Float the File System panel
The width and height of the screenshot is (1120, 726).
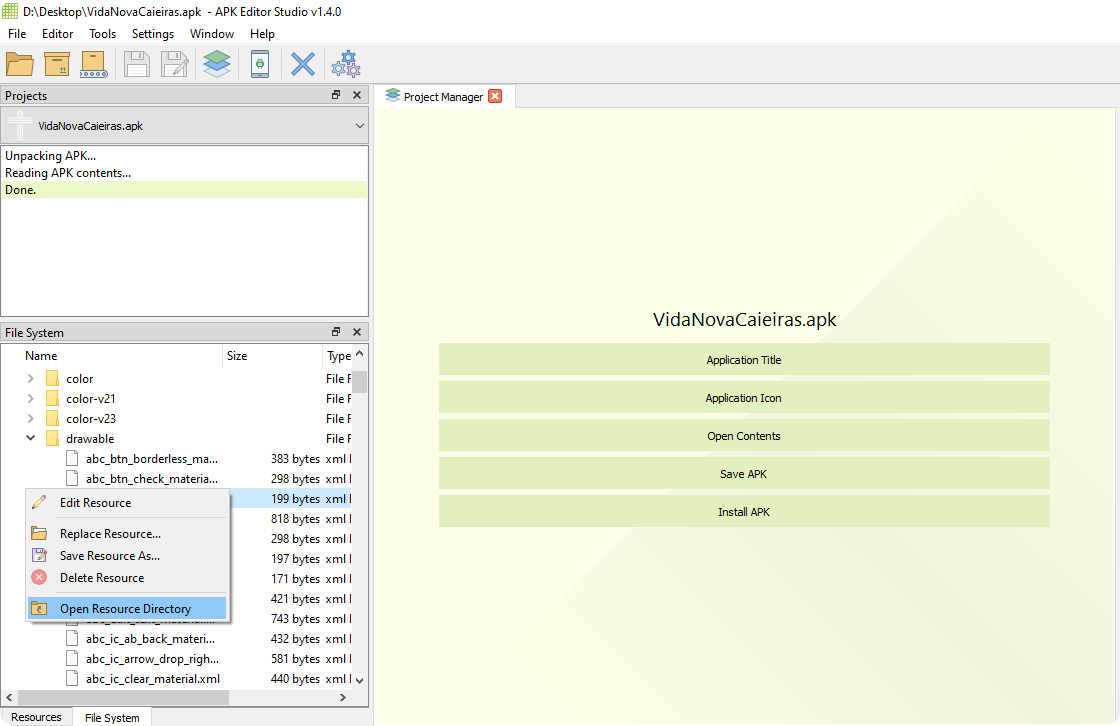click(x=336, y=333)
